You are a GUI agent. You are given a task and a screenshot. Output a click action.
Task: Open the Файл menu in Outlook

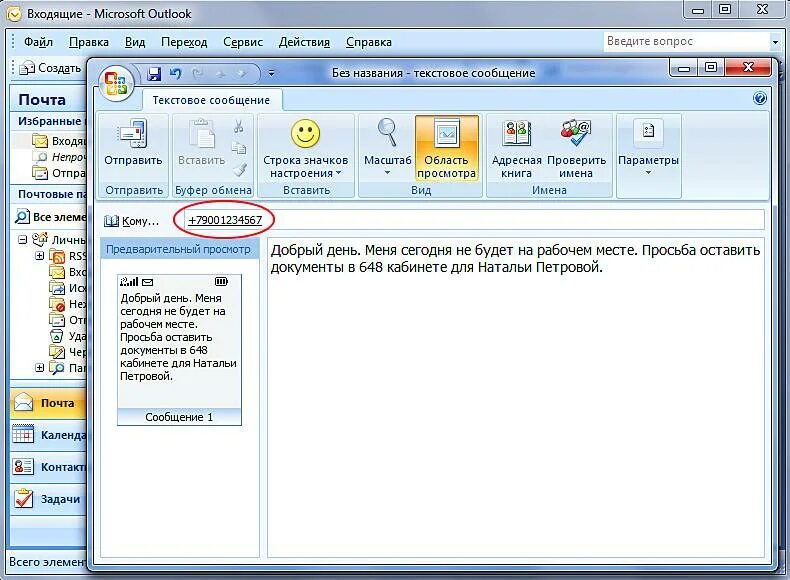click(38, 42)
